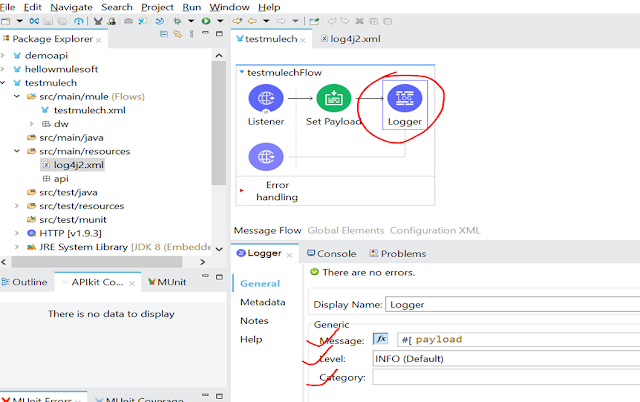Close the testmulech editor tab
Viewport: 640px width, 402px height.
[x=303, y=40]
